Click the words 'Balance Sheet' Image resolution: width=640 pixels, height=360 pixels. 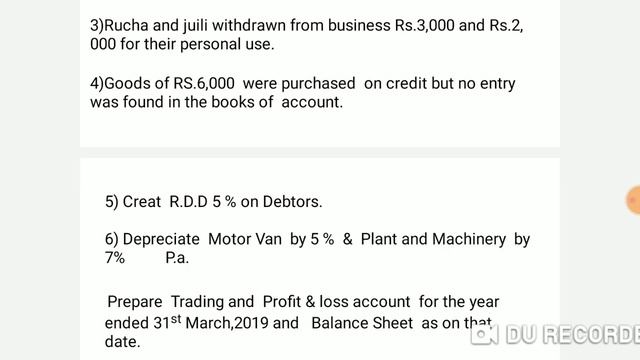(x=362, y=323)
